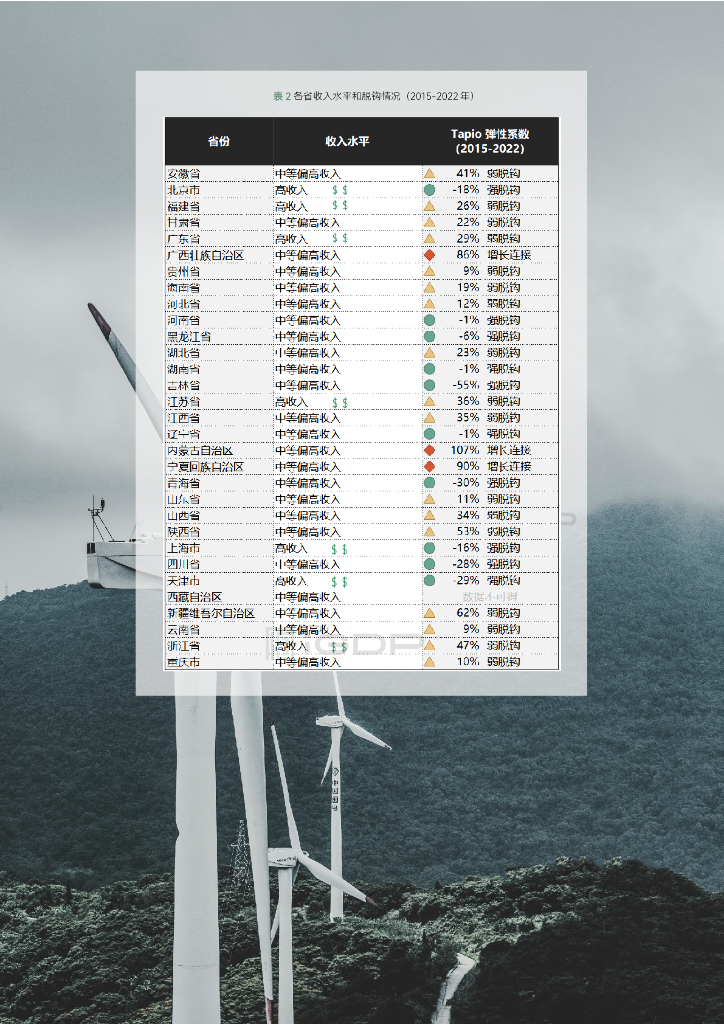Click the green circle in 辽宁省 row

(429, 434)
